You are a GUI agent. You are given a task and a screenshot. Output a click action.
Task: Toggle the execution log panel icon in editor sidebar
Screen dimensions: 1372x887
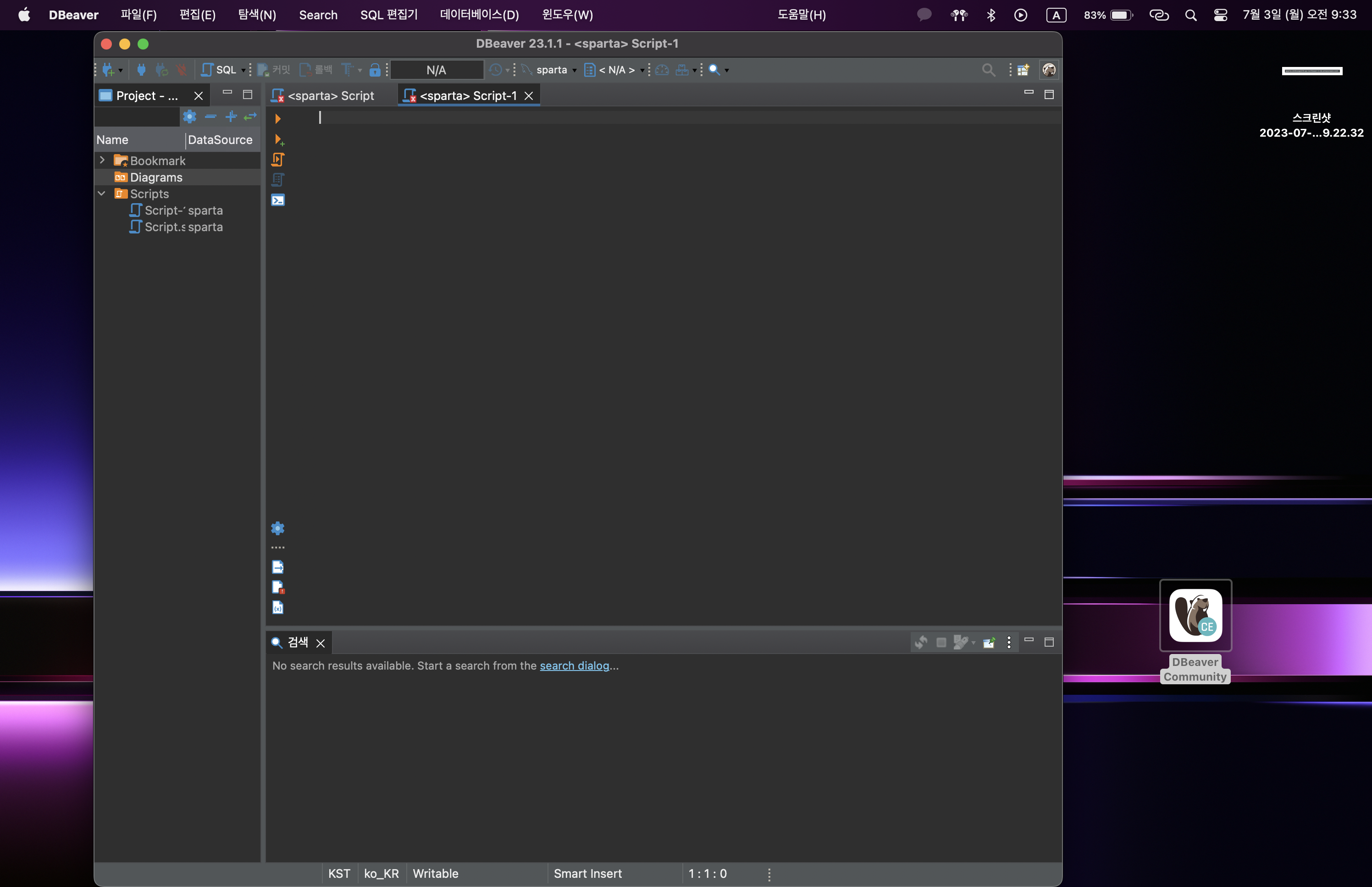coord(278,587)
